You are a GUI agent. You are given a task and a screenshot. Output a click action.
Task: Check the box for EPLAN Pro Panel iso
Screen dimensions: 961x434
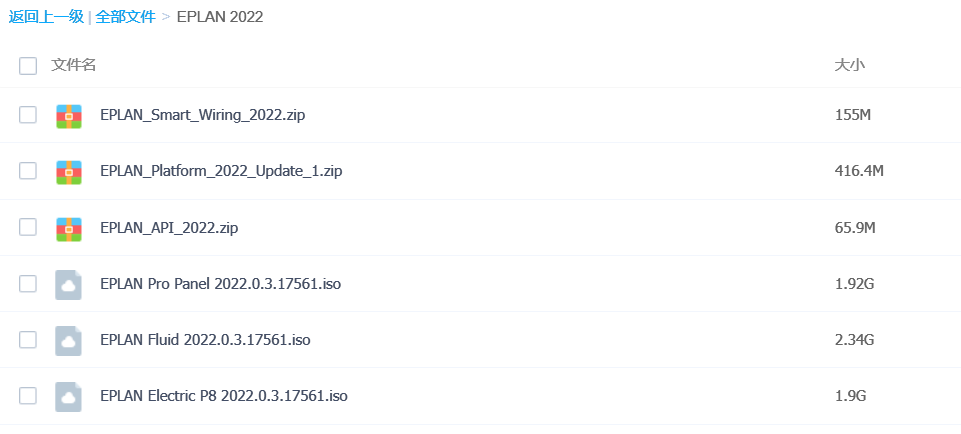point(28,284)
